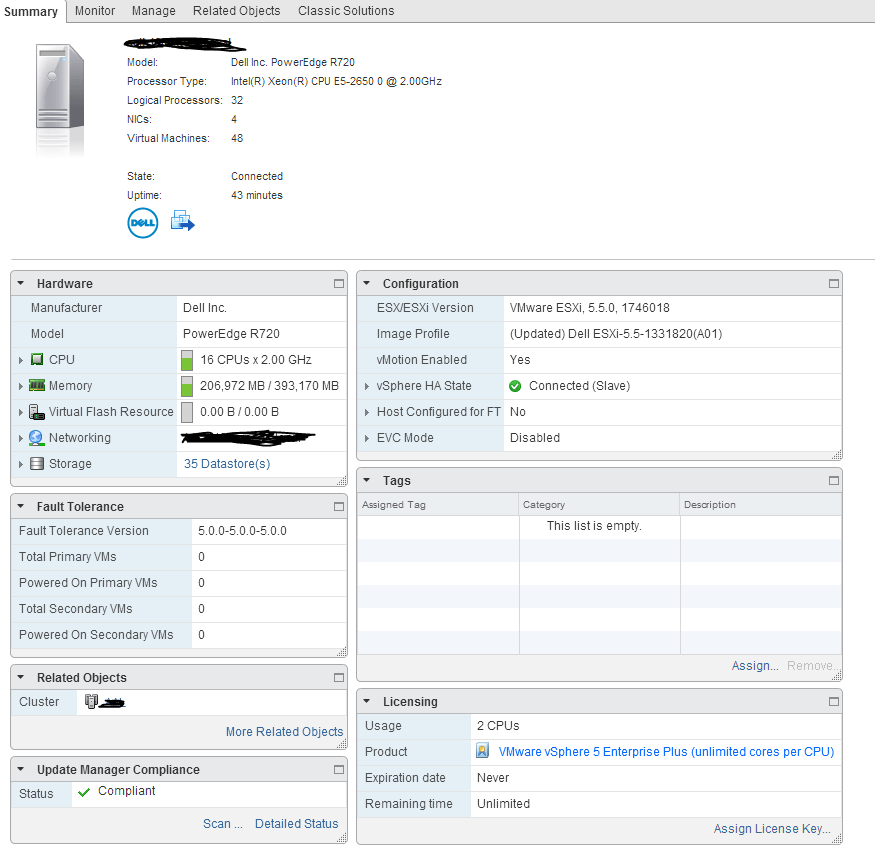Open the Classic Solutions tab
Screen dimensions: 875x848
pyautogui.click(x=346, y=11)
